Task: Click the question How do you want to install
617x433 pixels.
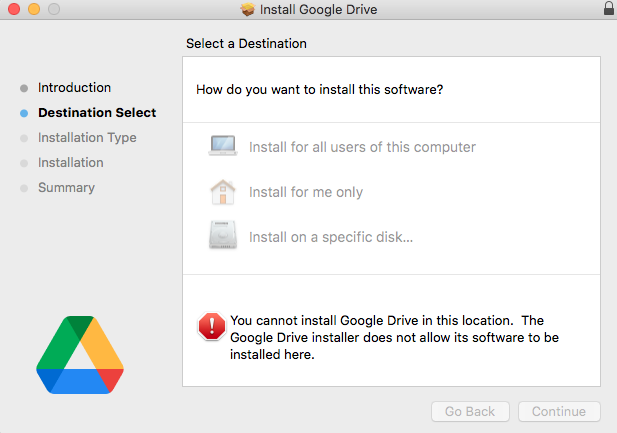Action: [320, 89]
